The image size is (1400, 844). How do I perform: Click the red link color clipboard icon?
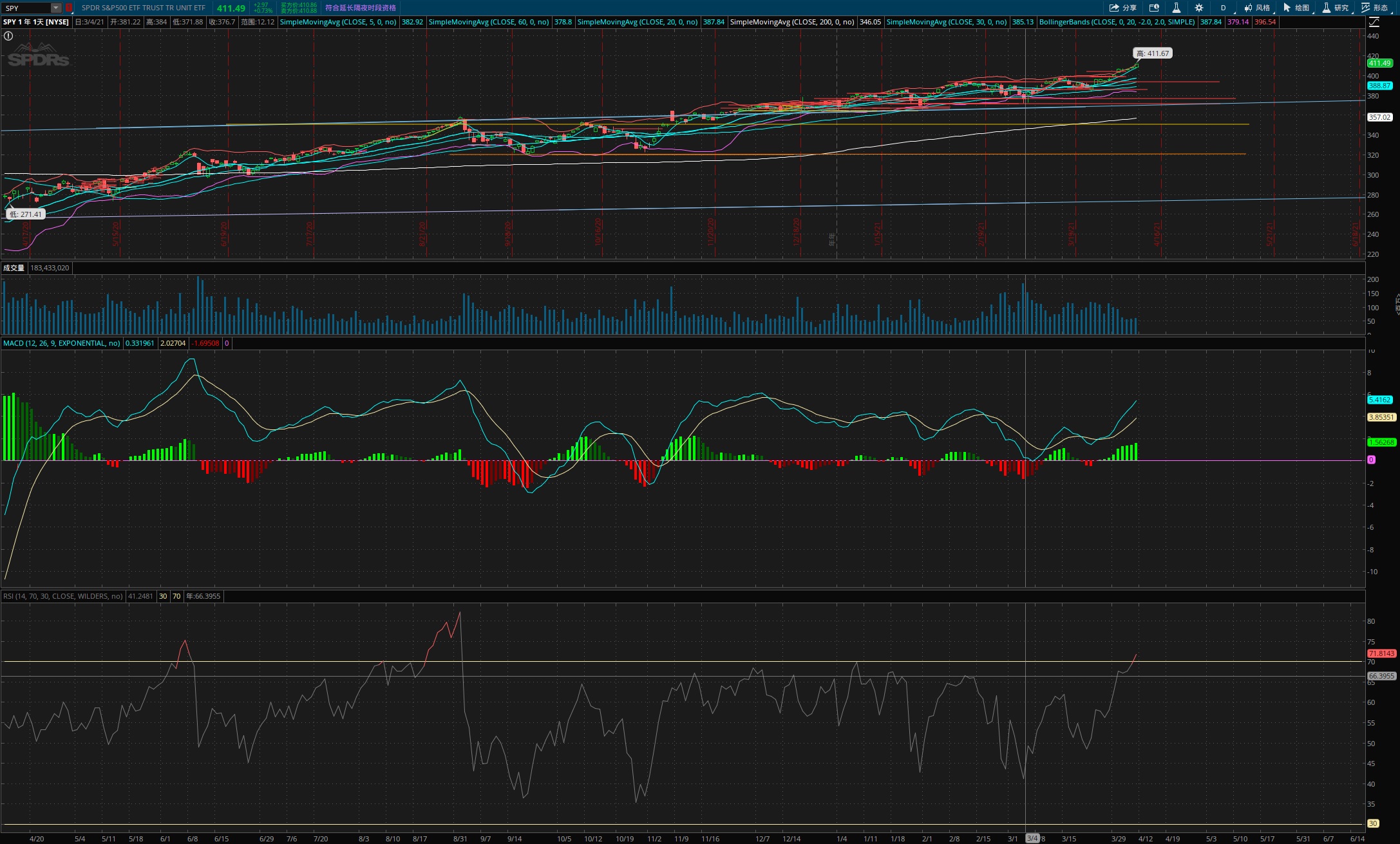(x=69, y=8)
